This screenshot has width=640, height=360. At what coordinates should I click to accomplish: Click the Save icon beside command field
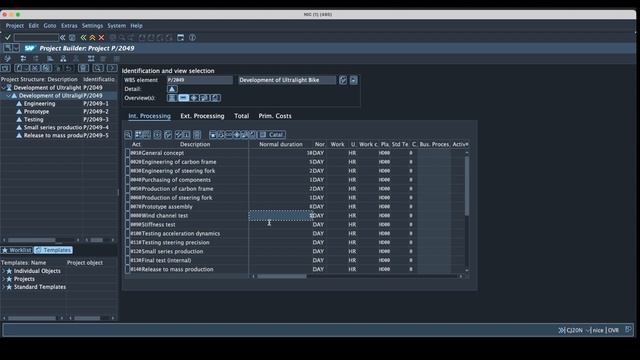(x=72, y=38)
